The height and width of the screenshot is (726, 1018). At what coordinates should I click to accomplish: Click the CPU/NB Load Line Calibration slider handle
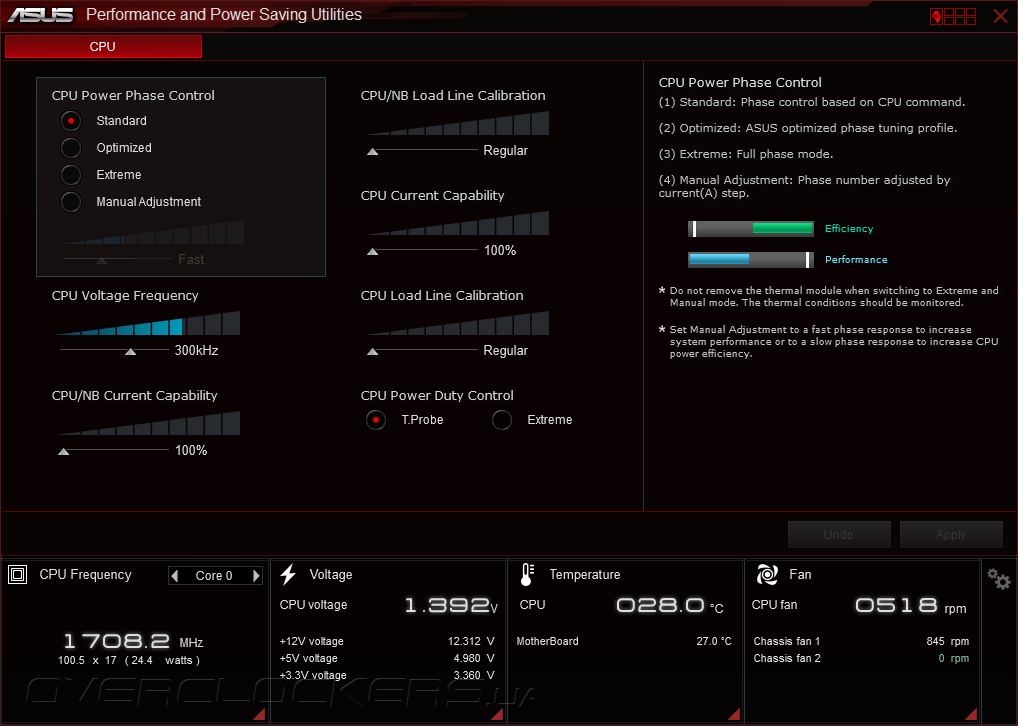(373, 151)
